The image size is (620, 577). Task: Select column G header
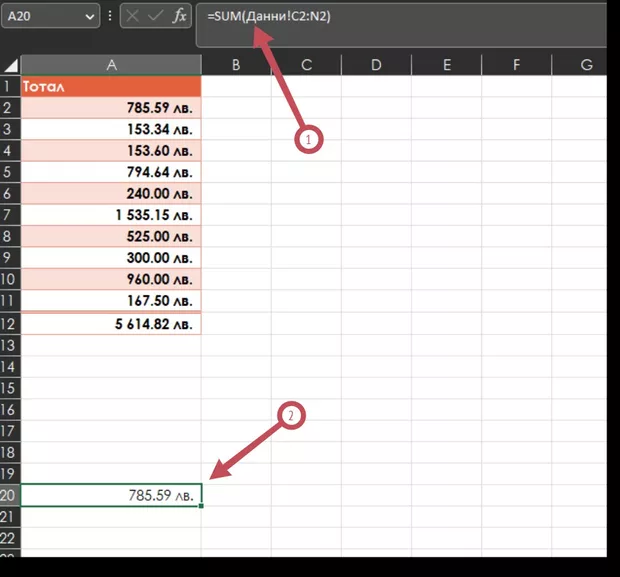[580, 65]
